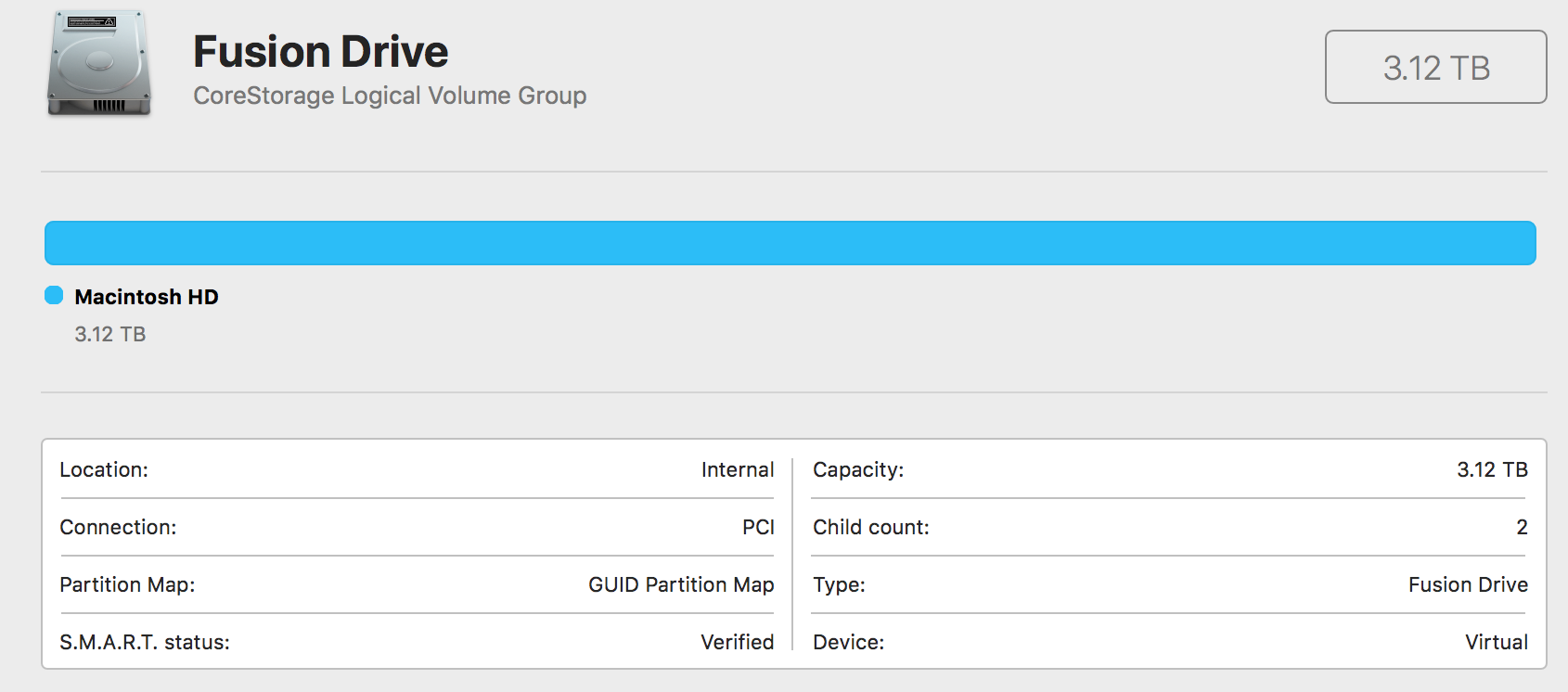
Task: Click the Type: label
Action: (839, 584)
